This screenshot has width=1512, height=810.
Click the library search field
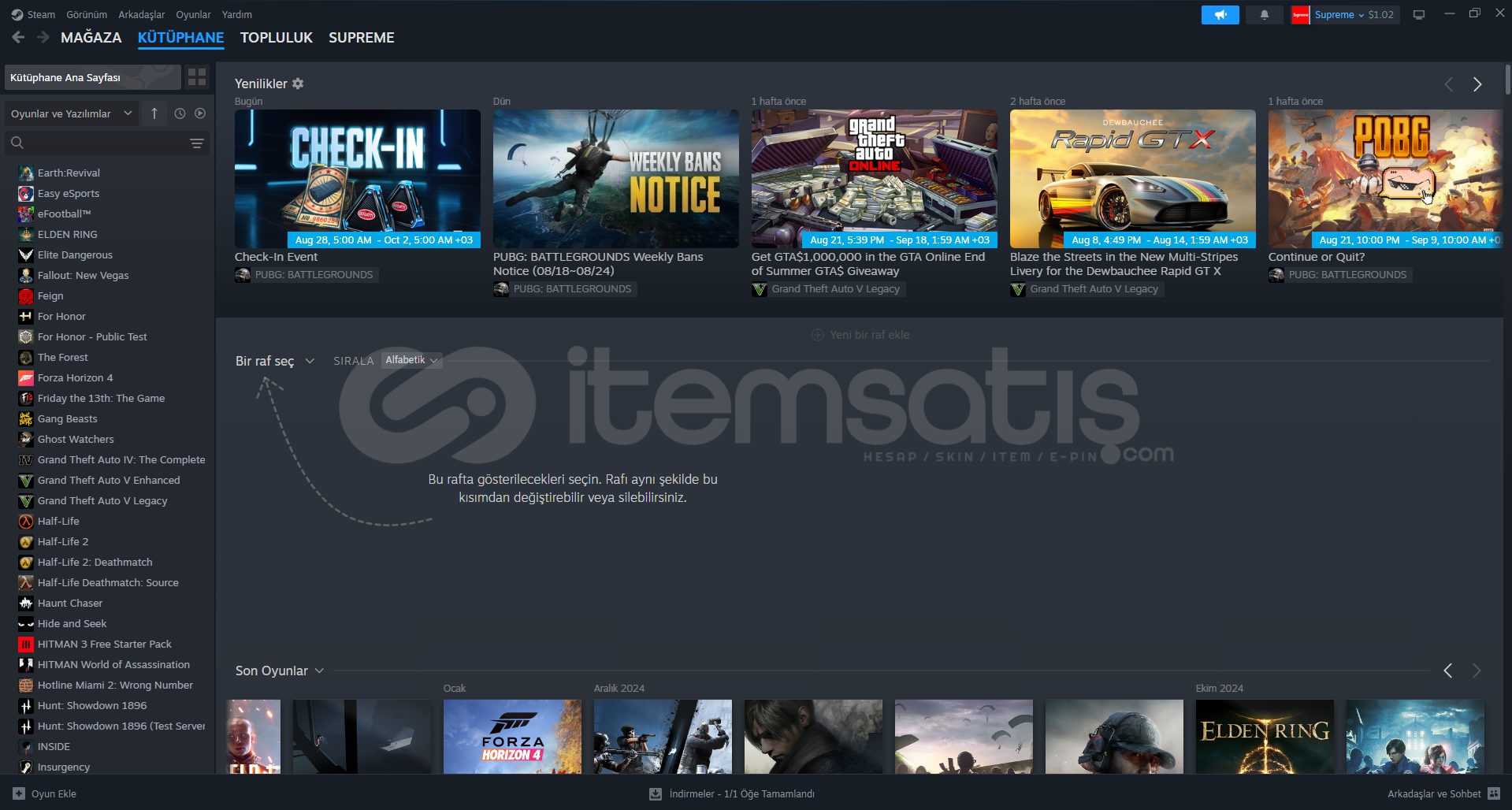[106, 143]
